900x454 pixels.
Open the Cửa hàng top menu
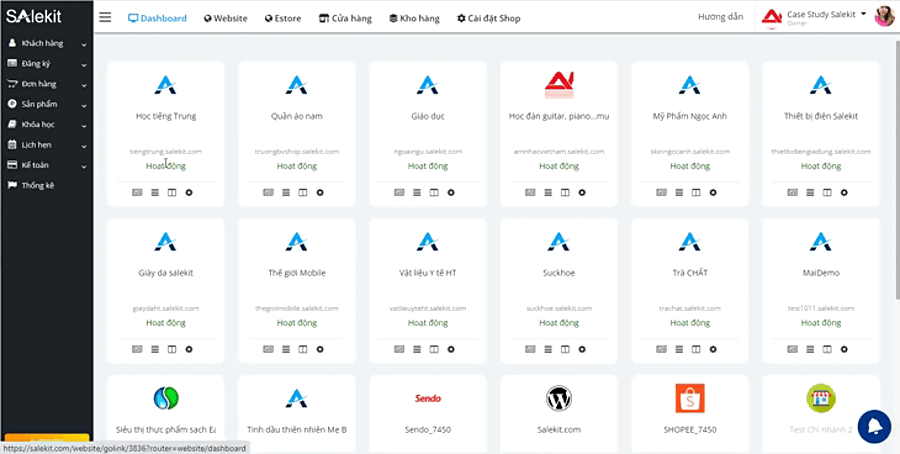click(x=345, y=18)
